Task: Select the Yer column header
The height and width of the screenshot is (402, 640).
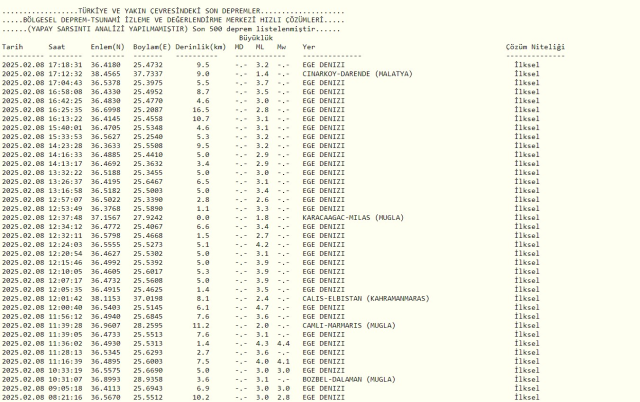Action: (x=308, y=46)
